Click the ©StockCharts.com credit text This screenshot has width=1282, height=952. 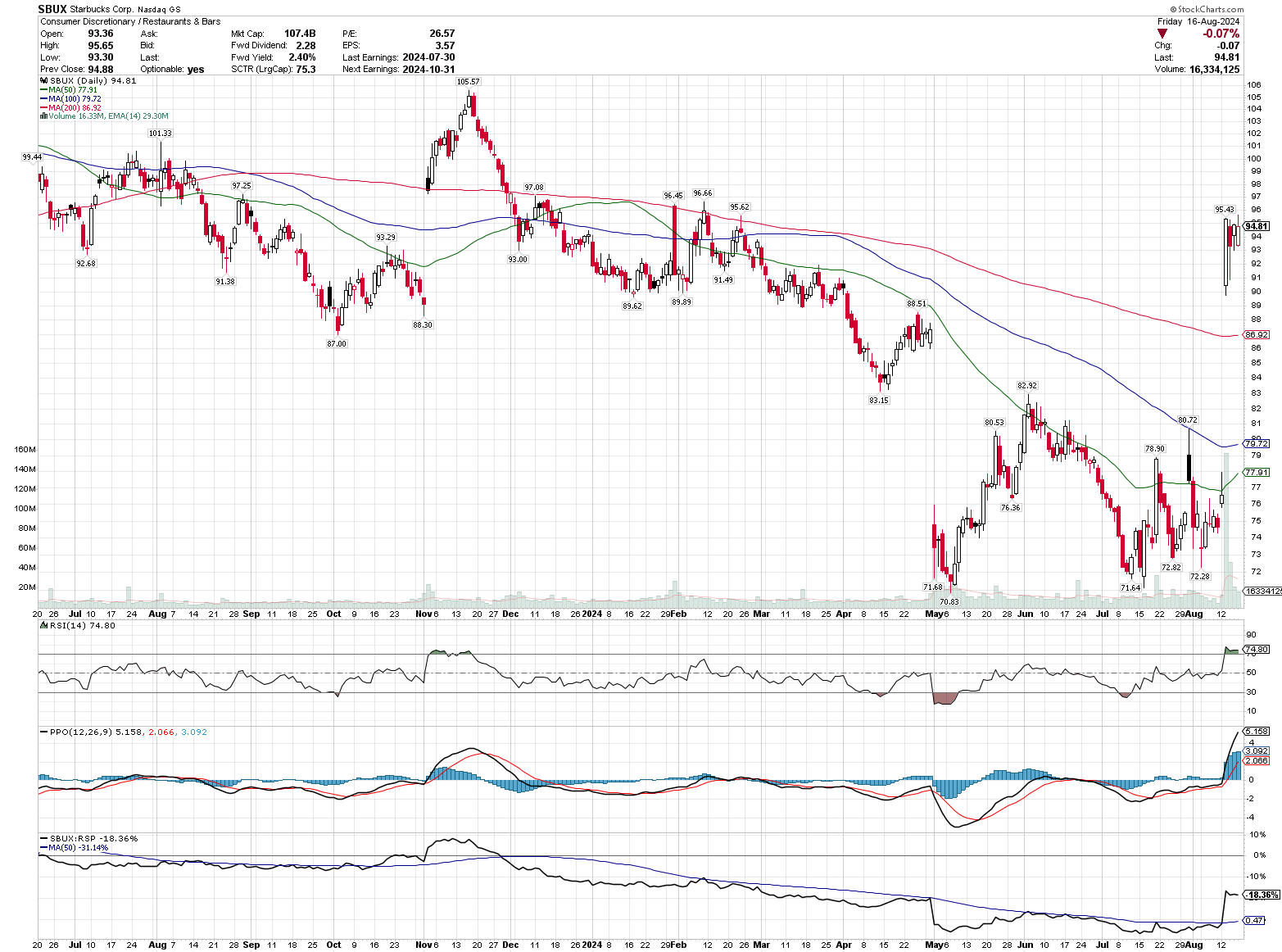1207,9
